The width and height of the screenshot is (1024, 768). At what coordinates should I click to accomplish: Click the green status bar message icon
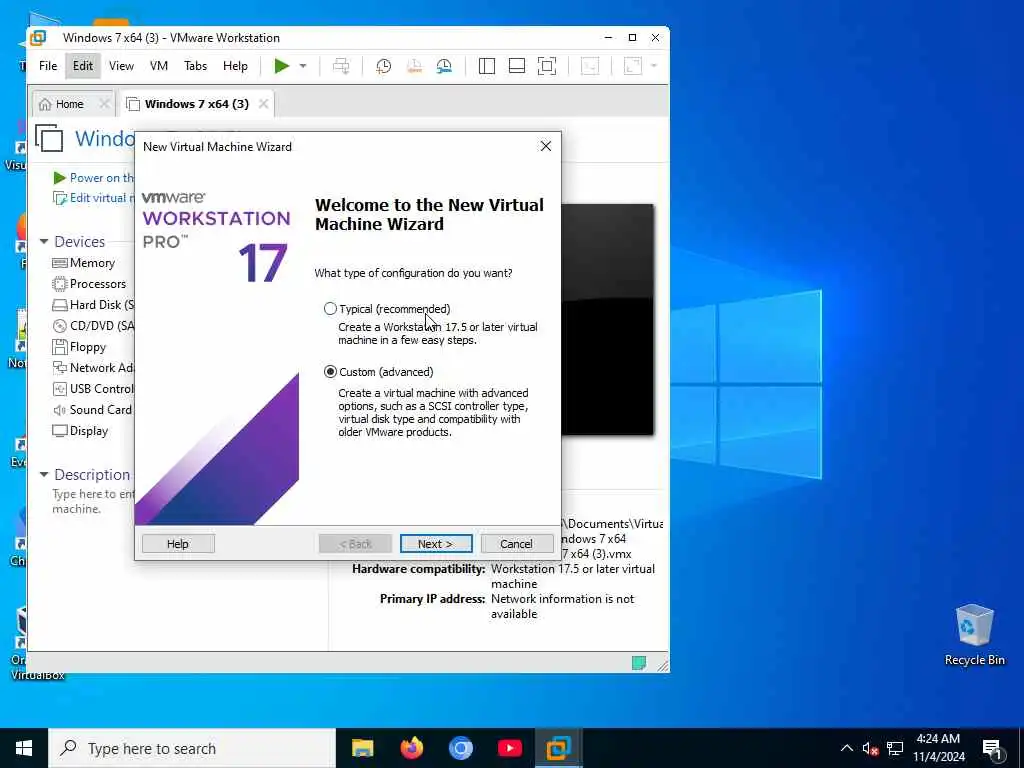[639, 663]
